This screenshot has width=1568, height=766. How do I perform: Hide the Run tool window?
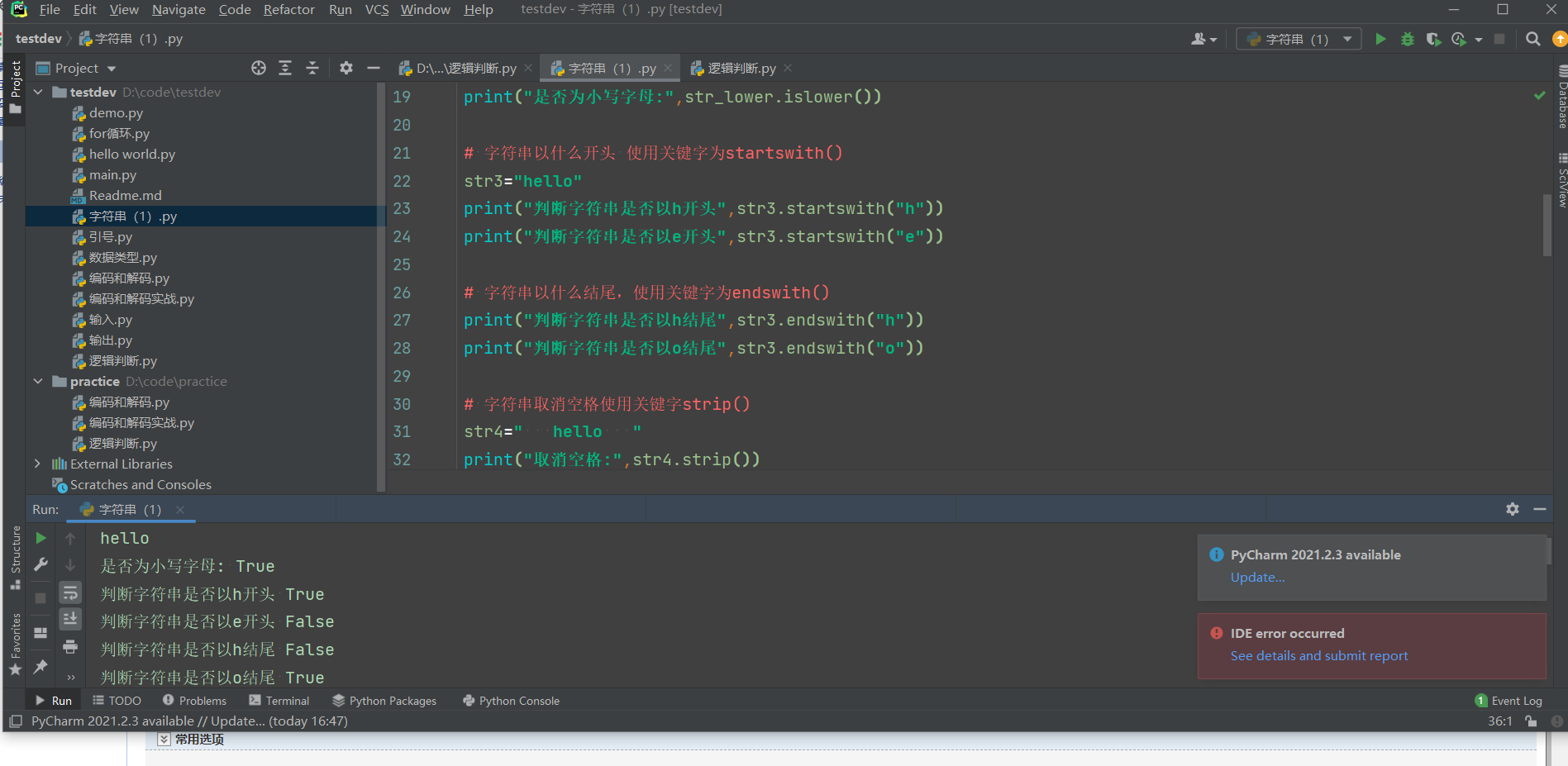click(x=1540, y=509)
